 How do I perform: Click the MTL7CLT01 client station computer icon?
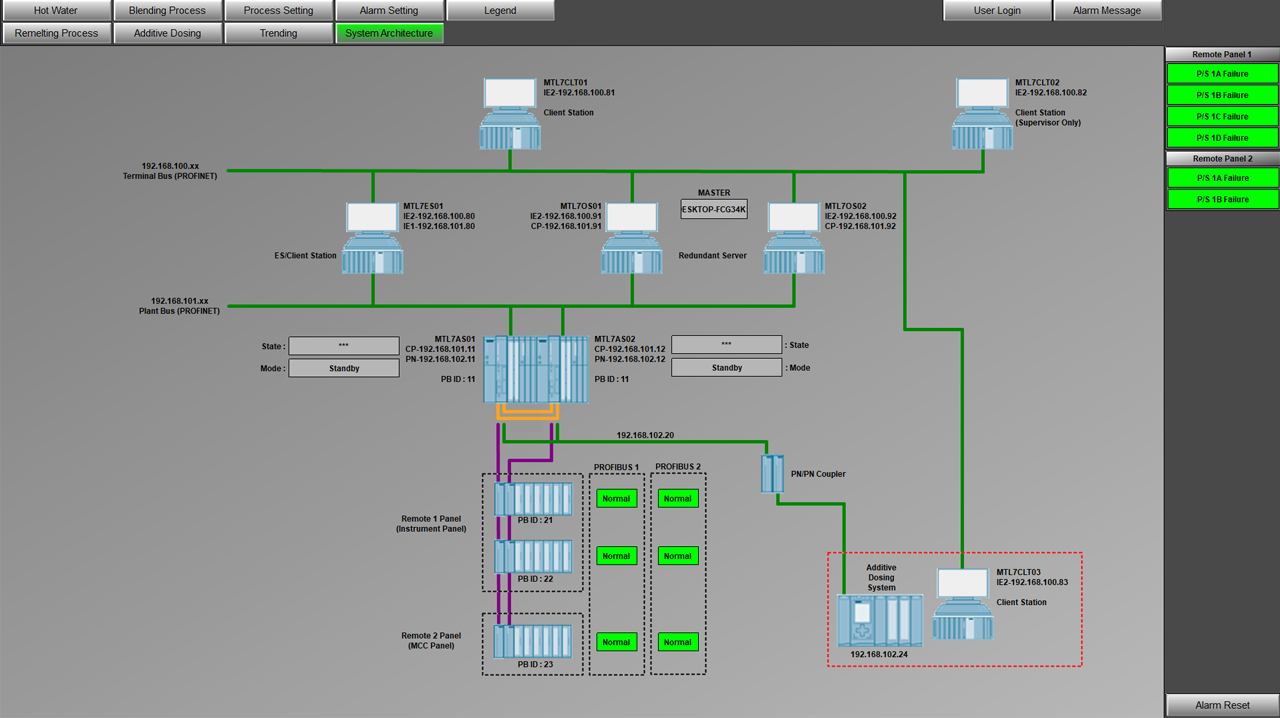(510, 114)
